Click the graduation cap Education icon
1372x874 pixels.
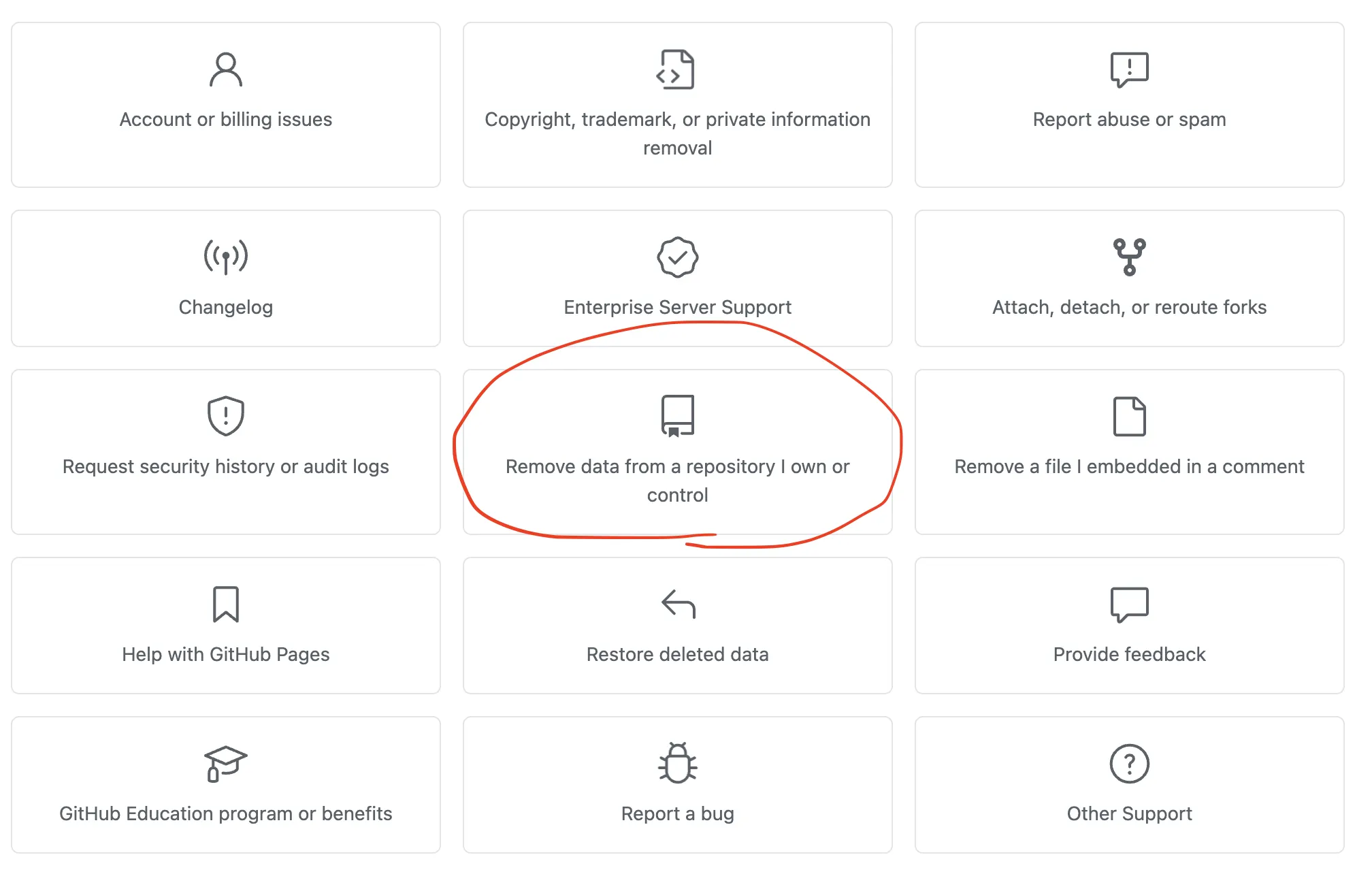click(225, 764)
